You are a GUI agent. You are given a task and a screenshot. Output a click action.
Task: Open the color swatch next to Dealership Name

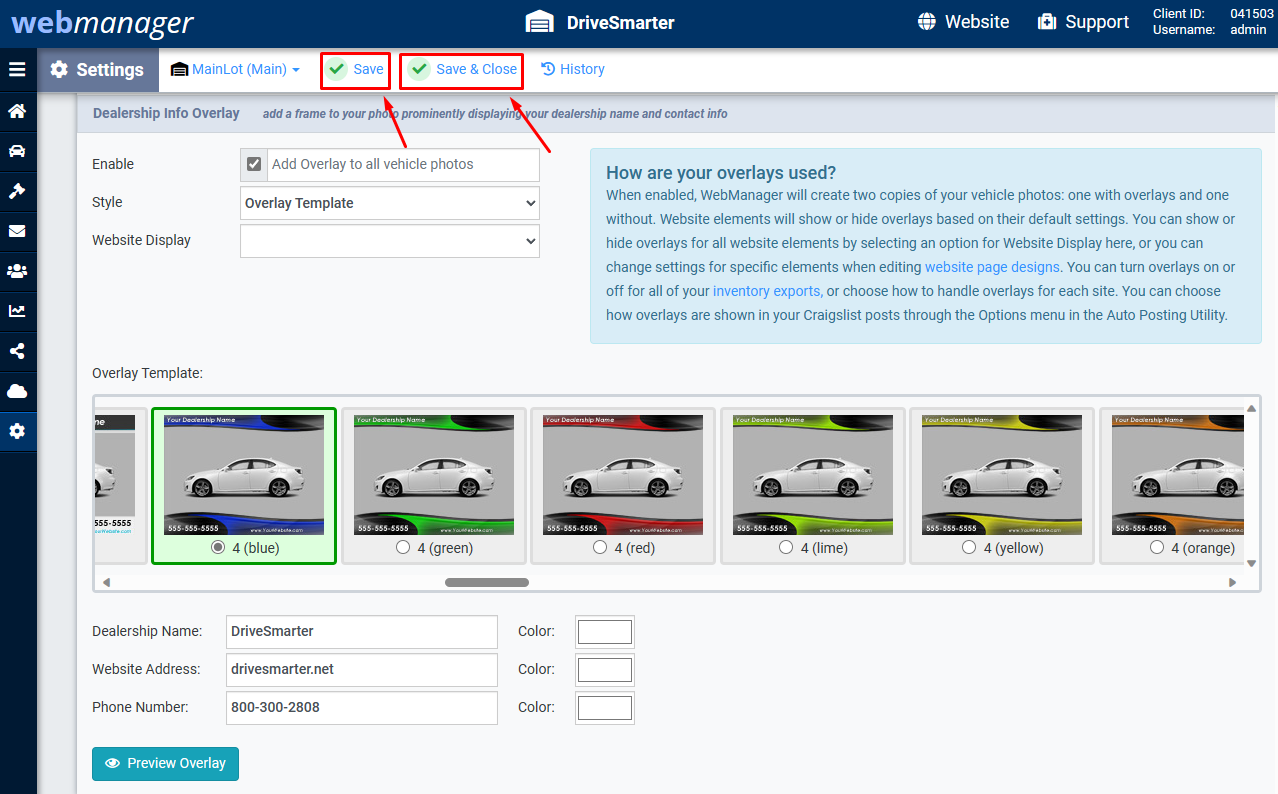point(604,631)
